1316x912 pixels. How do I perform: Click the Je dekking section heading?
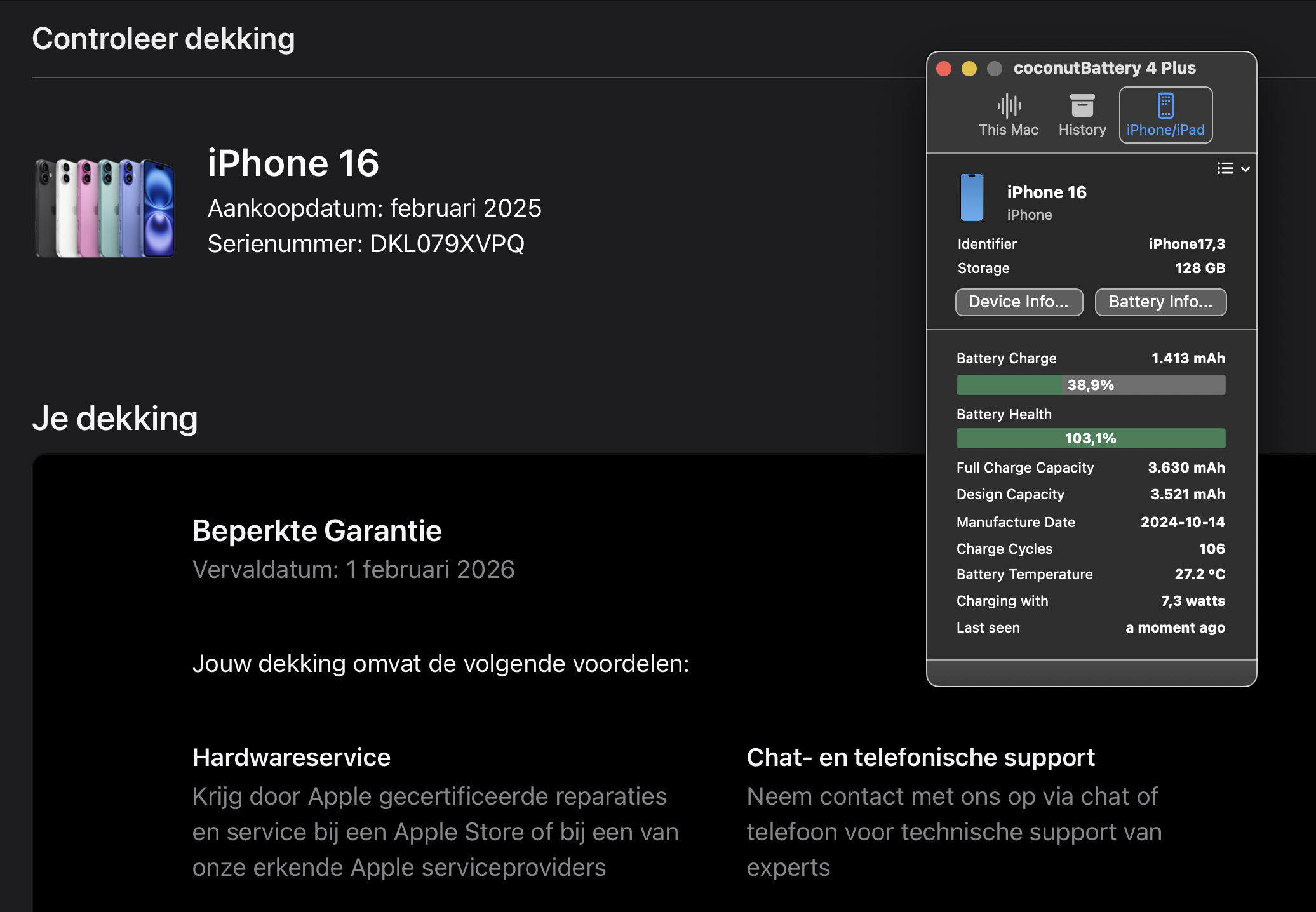pyautogui.click(x=115, y=419)
